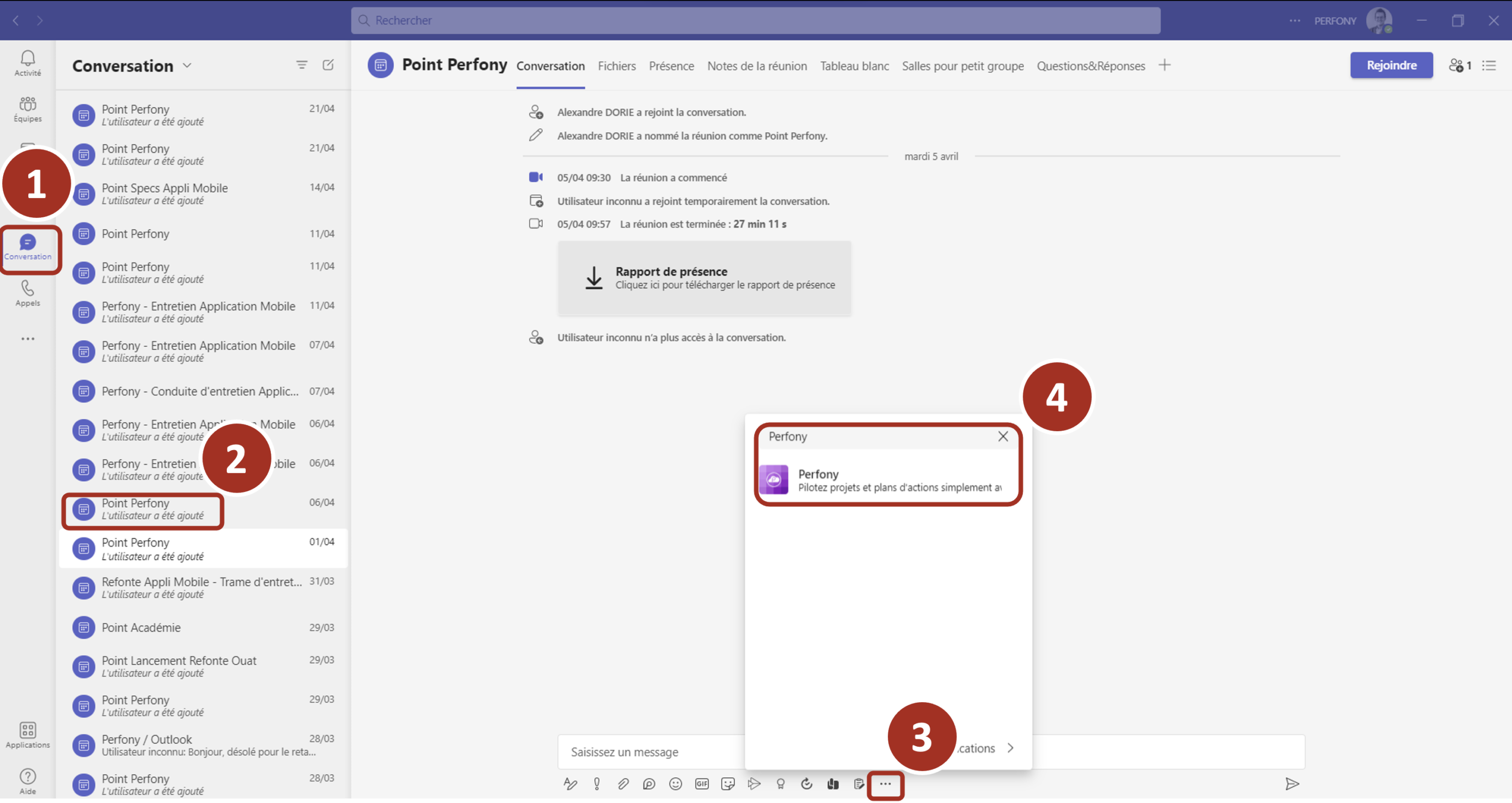Screen dimensions: 1512x803
Task: Open the emoji picker
Action: pyautogui.click(x=676, y=784)
